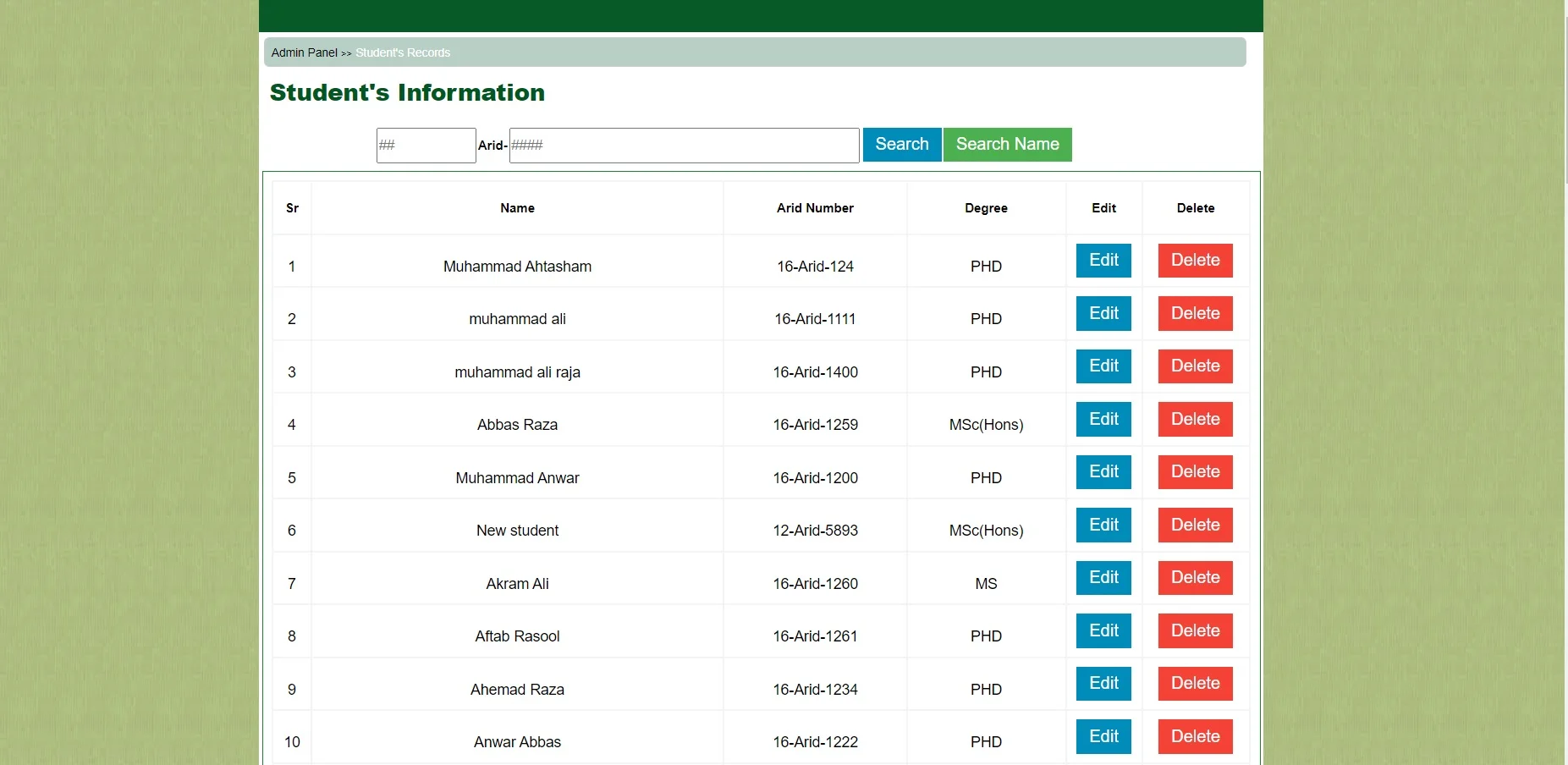Delete the Abbas Raza record
The height and width of the screenshot is (765, 1568).
(x=1195, y=420)
